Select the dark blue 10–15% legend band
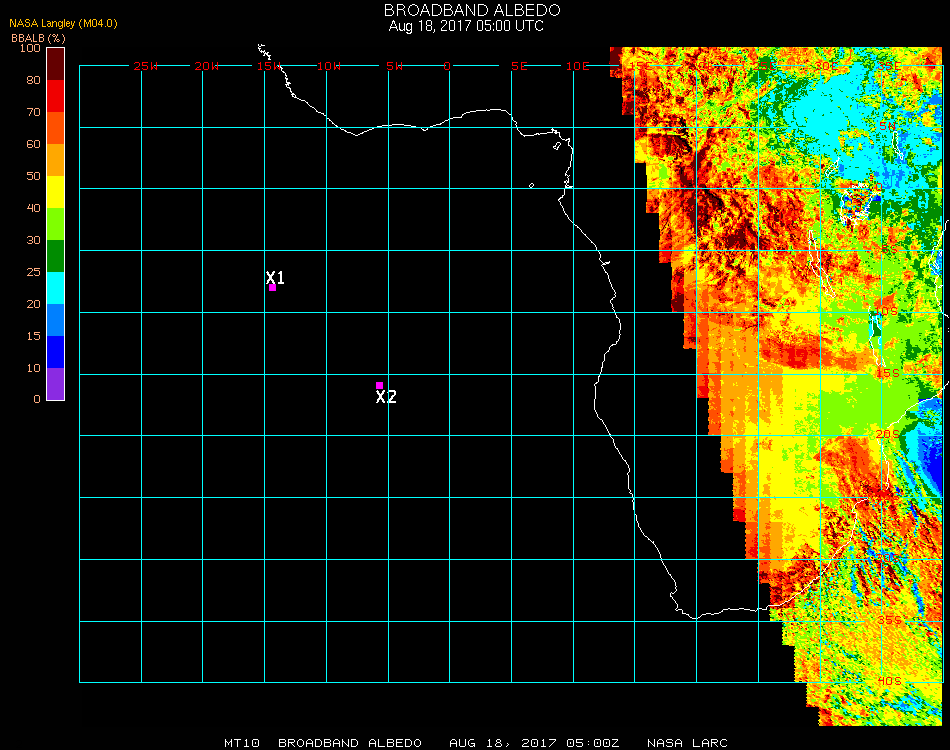Screen dimensions: 950x750 pos(55,352)
